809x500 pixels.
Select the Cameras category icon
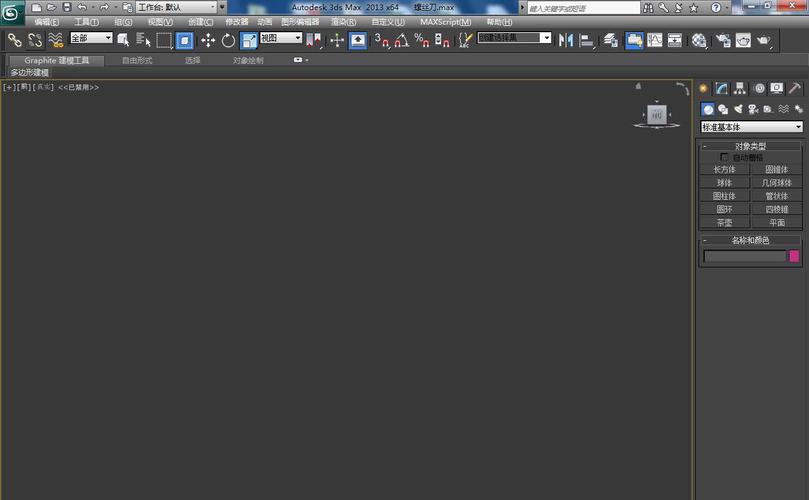click(753, 109)
